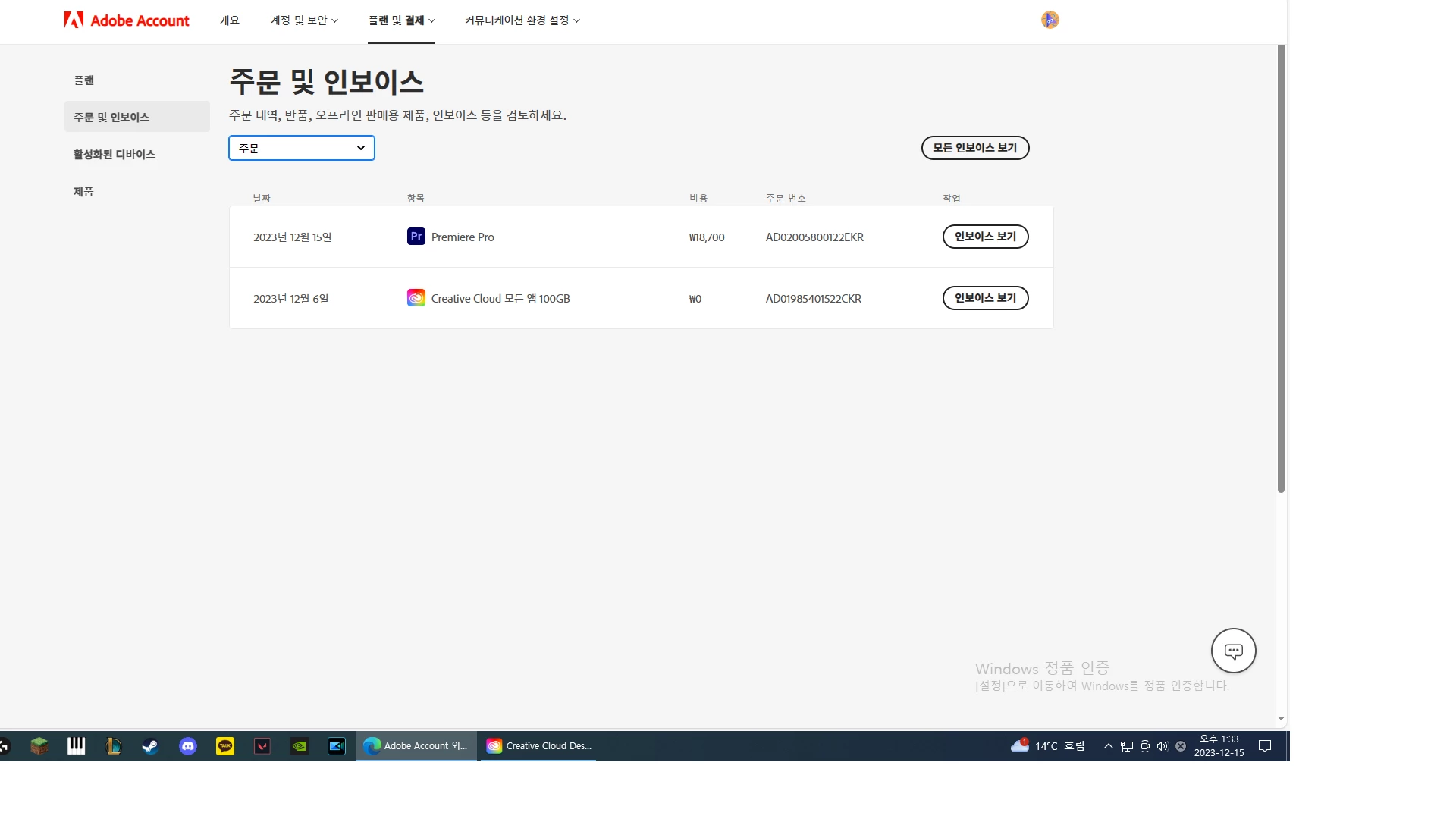Click the Adobe Account logo
Image resolution: width=1456 pixels, height=819 pixels.
pos(127,20)
